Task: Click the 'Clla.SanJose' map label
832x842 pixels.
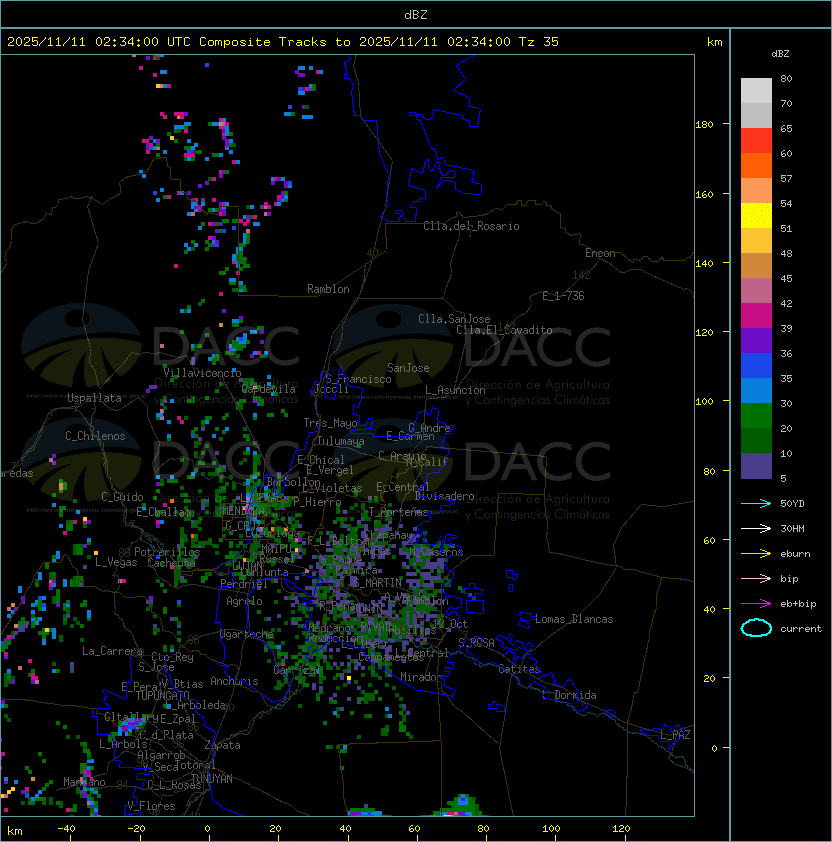Action: click(454, 319)
